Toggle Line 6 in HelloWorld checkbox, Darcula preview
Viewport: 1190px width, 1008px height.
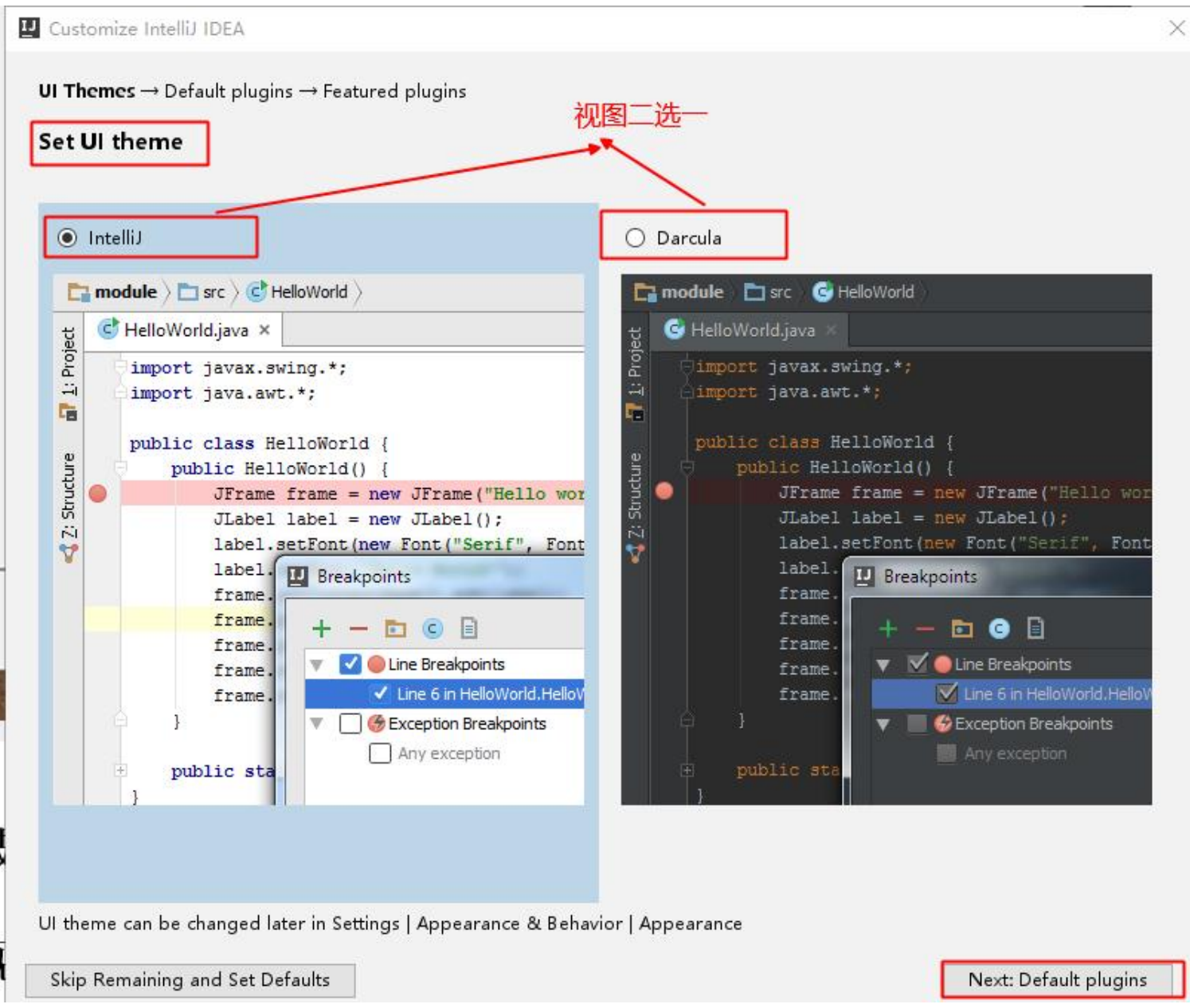[947, 693]
